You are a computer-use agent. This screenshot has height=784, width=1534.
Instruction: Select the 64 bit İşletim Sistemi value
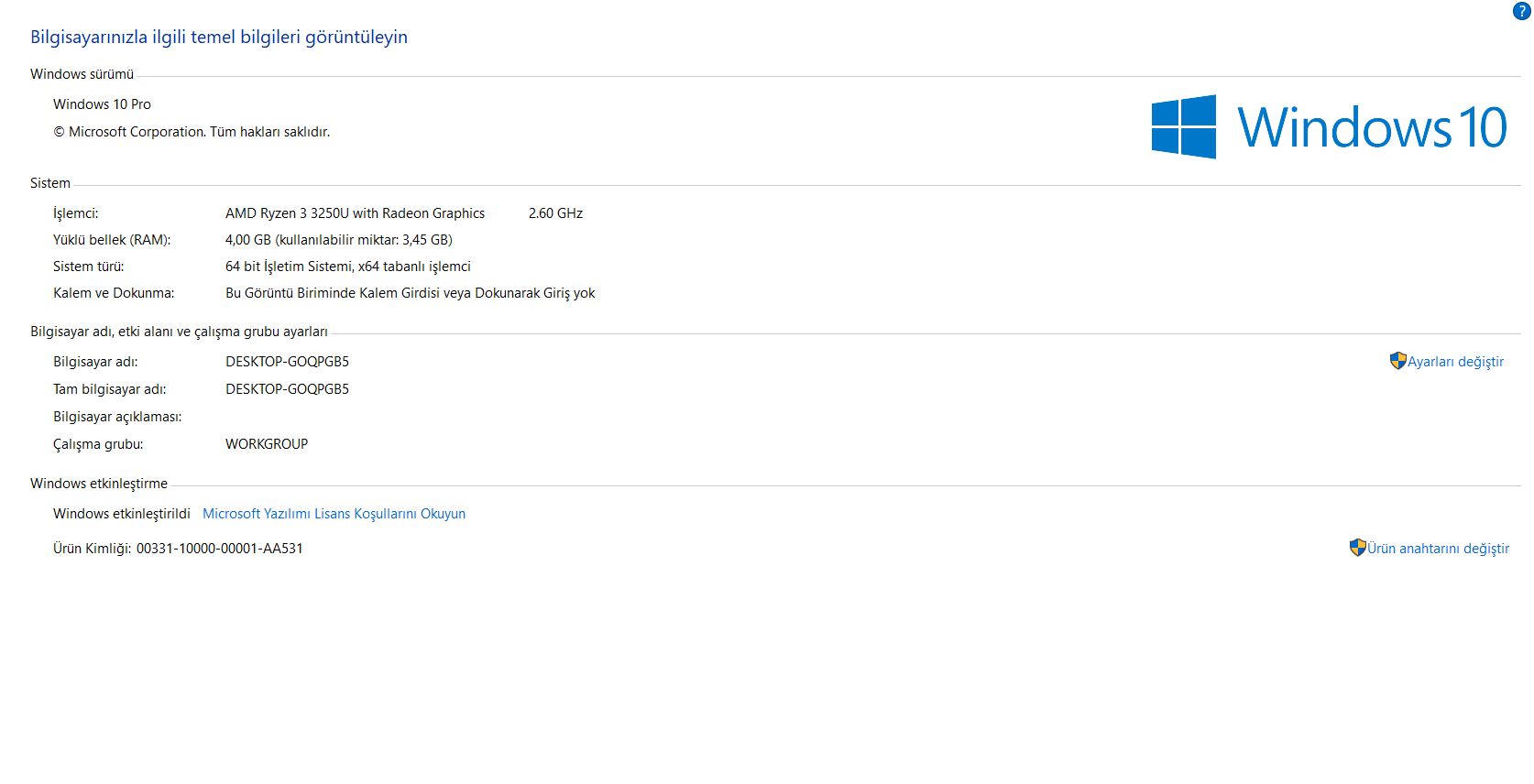(x=348, y=267)
